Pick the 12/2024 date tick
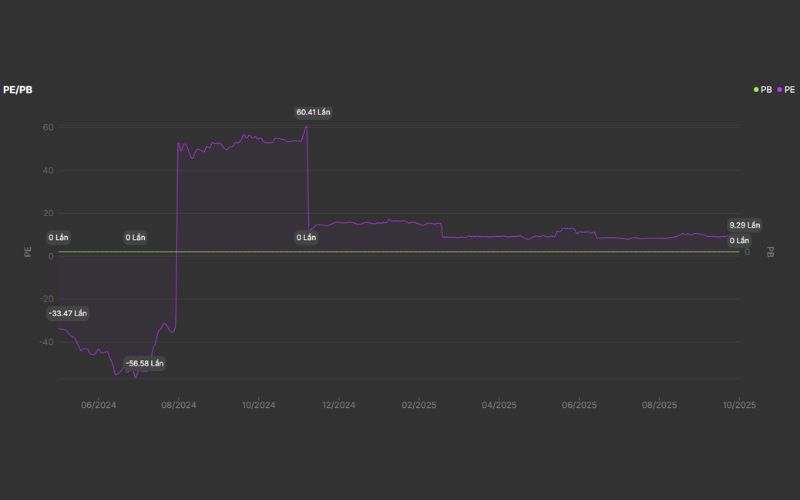Image resolution: width=800 pixels, height=500 pixels. 338,405
